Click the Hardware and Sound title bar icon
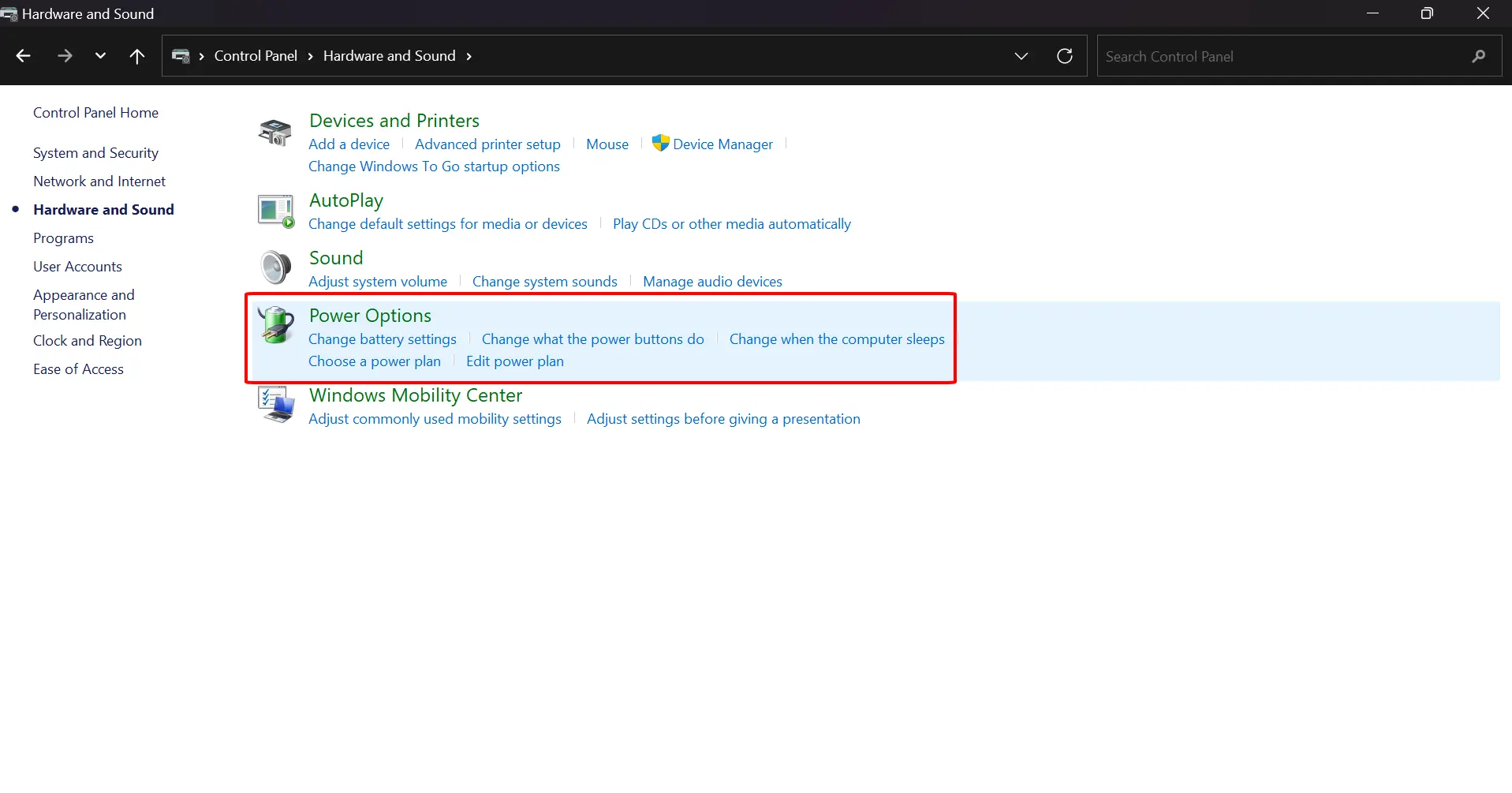This screenshot has height=793, width=1512. coord(9,13)
